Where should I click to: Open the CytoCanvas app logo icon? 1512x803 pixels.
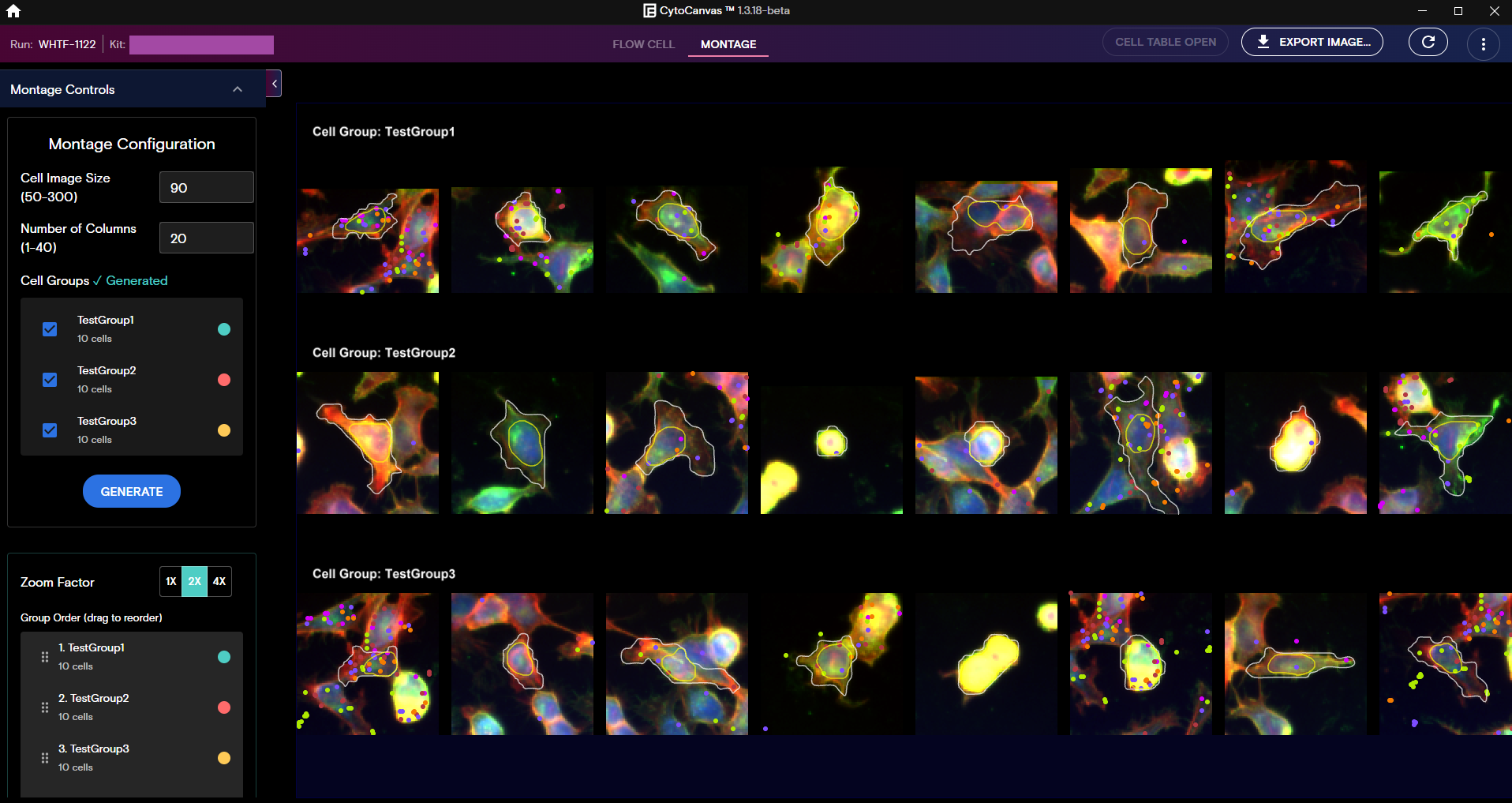649,10
